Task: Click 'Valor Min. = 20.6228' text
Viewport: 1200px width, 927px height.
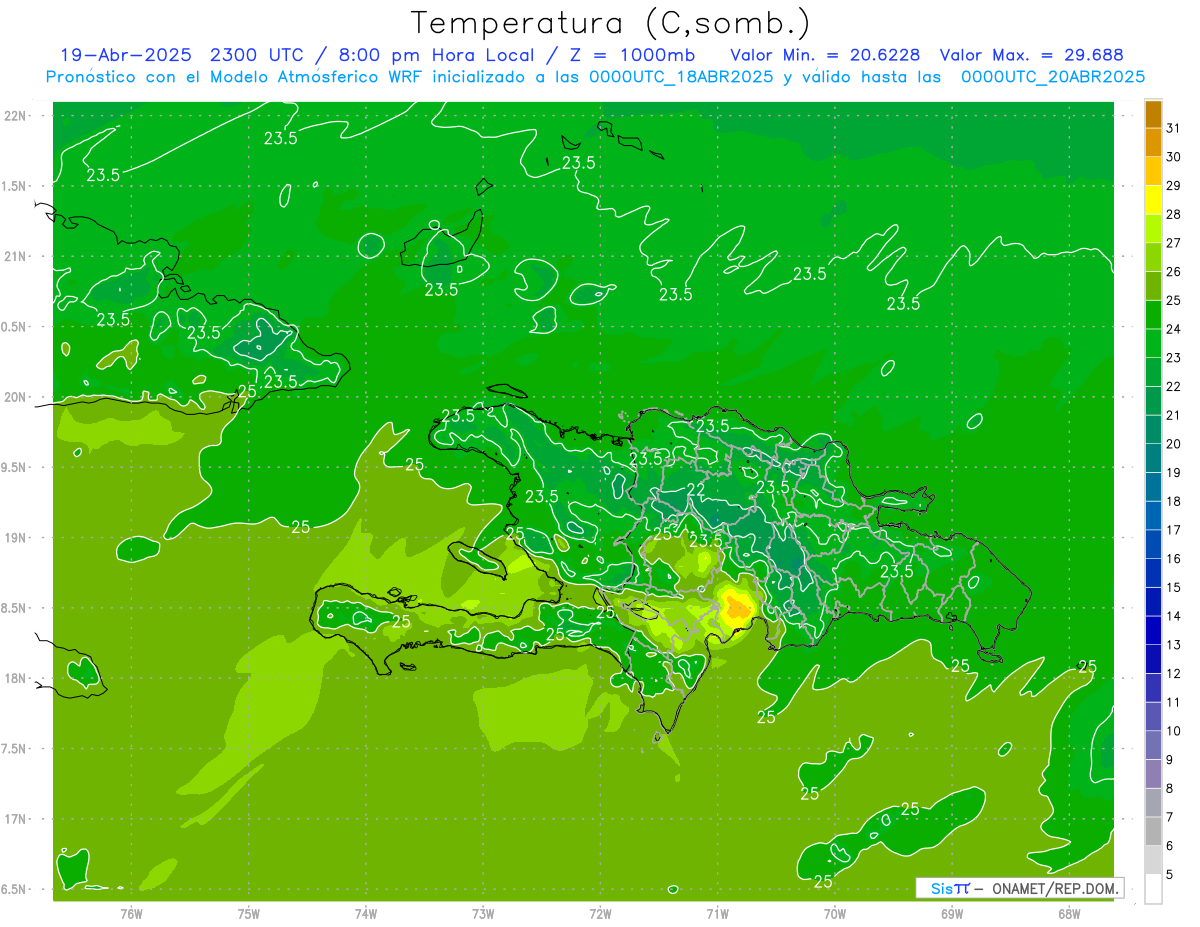Action: 825,55
